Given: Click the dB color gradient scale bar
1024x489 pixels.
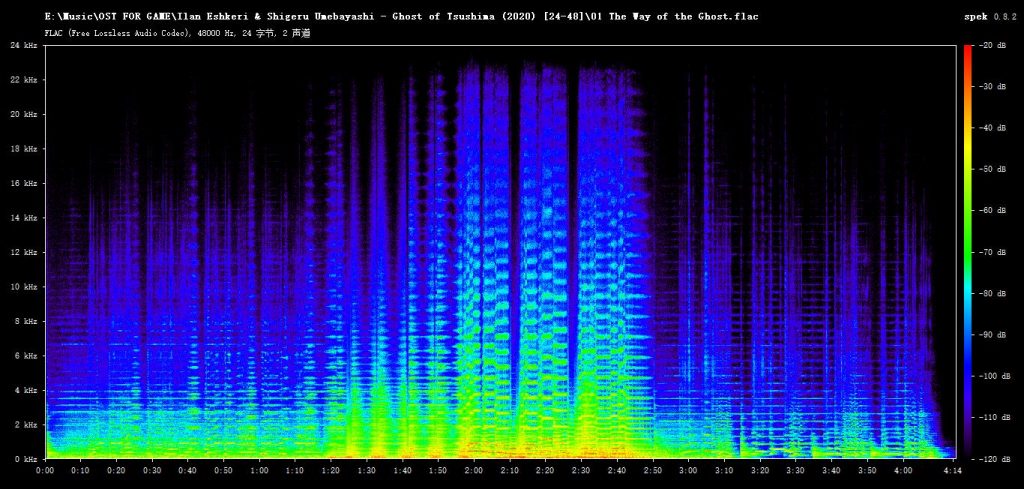Looking at the screenshot, I should pos(968,252).
